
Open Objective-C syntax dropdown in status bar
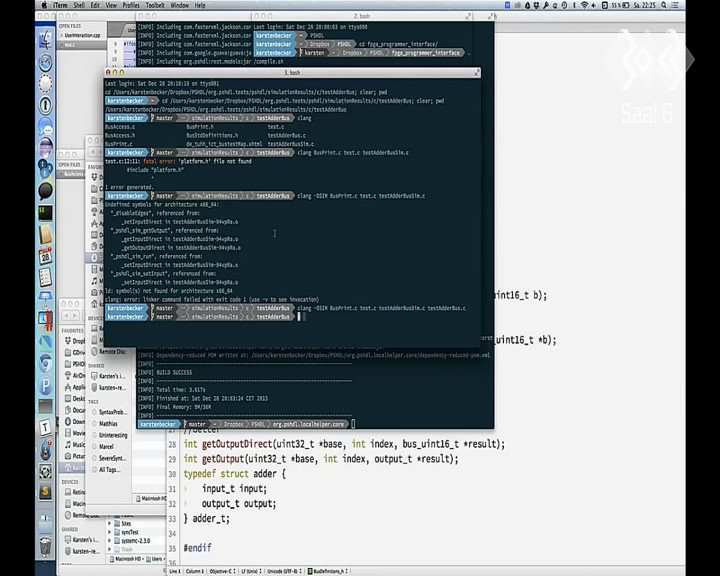click(x=223, y=571)
